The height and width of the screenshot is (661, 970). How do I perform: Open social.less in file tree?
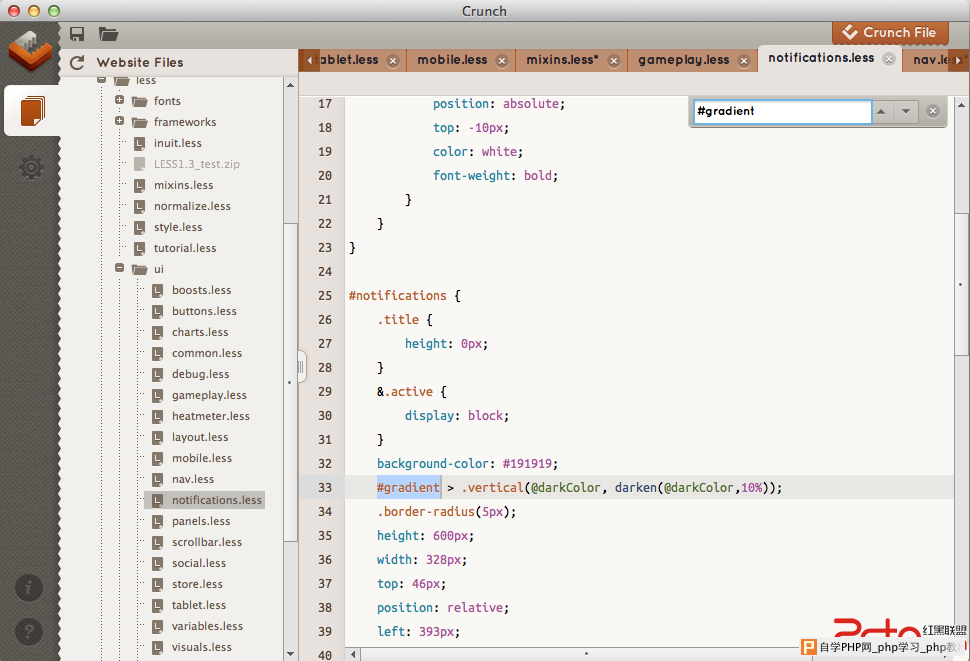[x=199, y=564]
